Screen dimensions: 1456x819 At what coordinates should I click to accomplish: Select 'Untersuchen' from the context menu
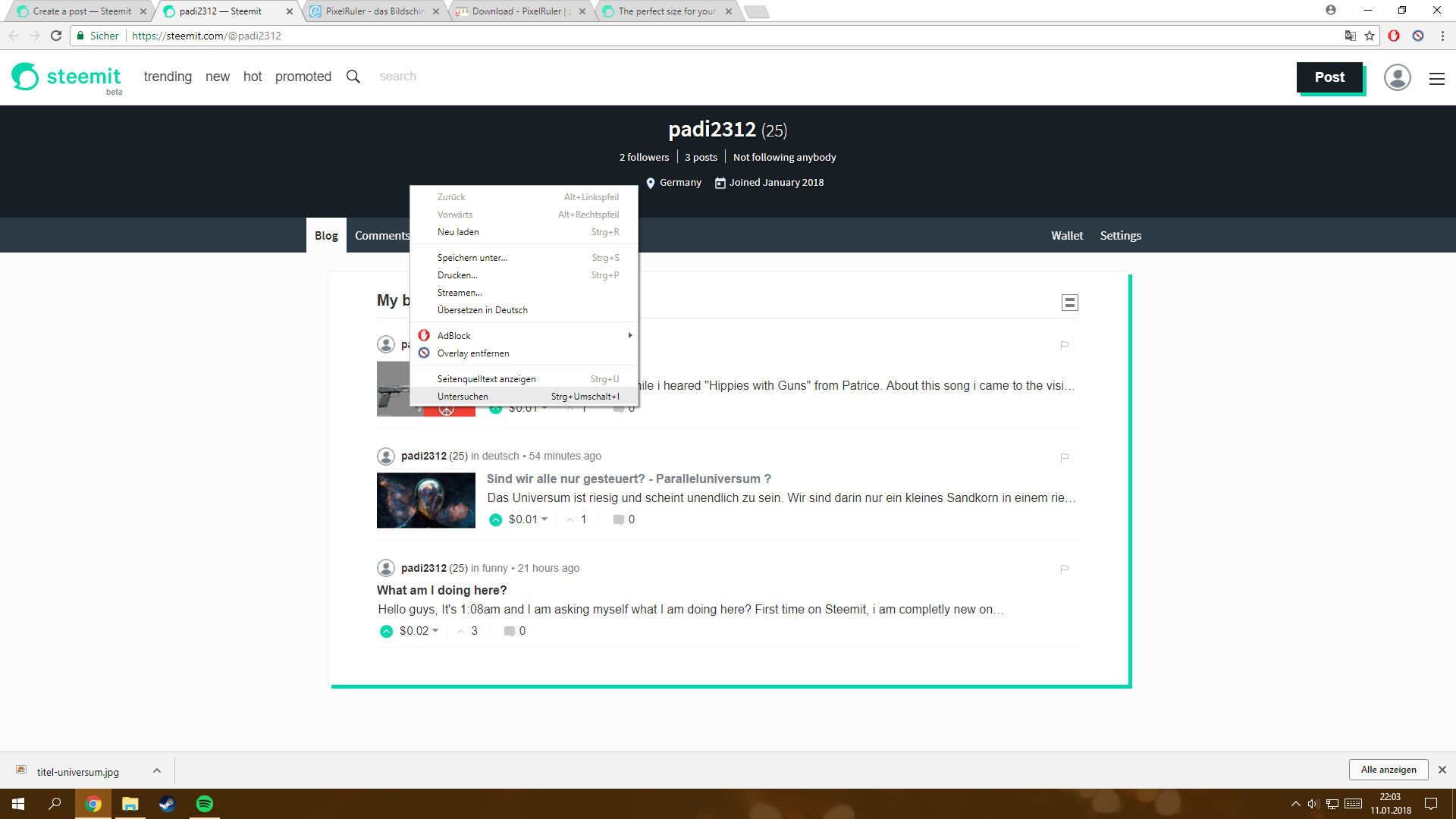click(x=463, y=396)
